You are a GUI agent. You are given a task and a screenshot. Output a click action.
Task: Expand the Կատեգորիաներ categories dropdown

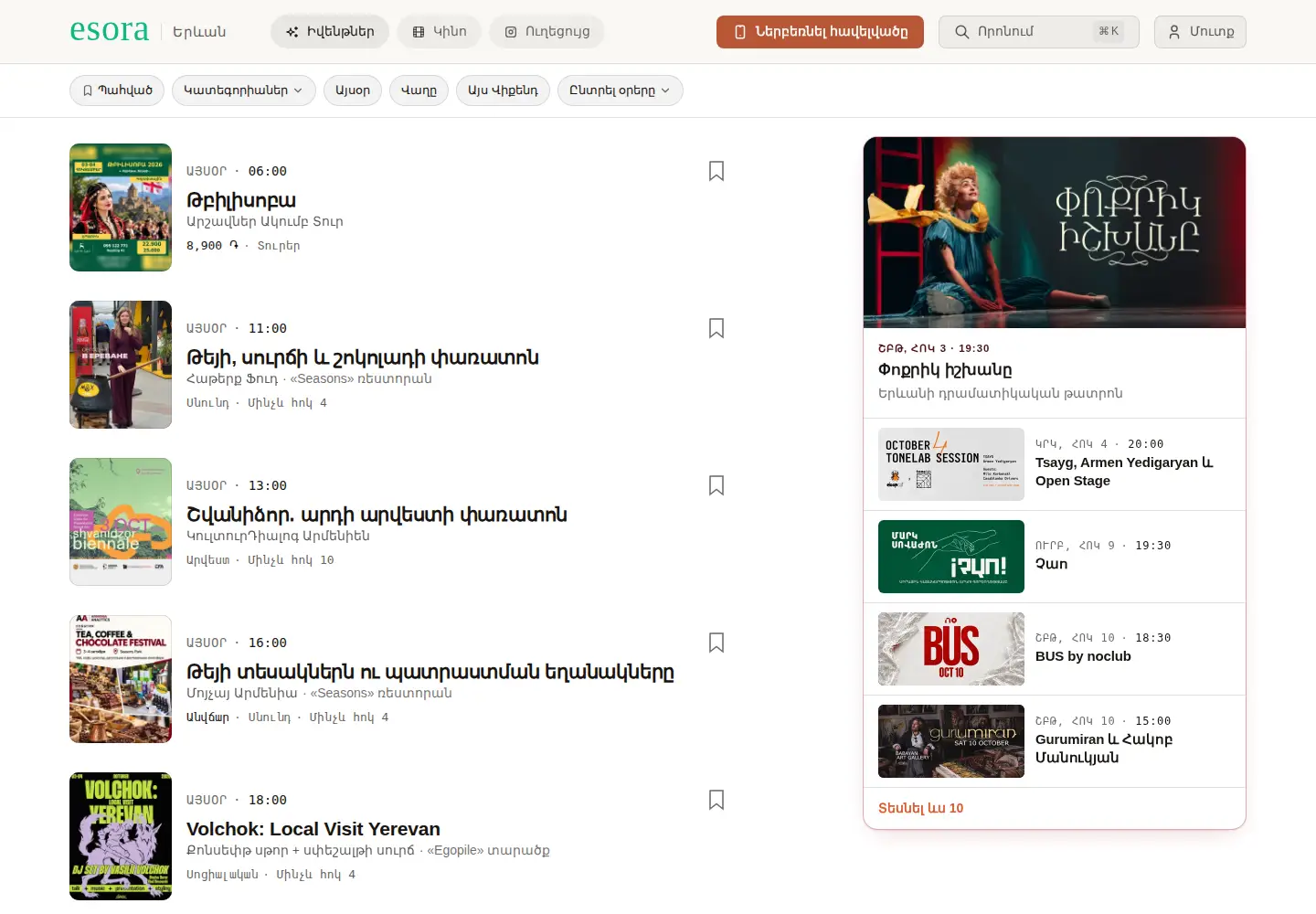(244, 90)
